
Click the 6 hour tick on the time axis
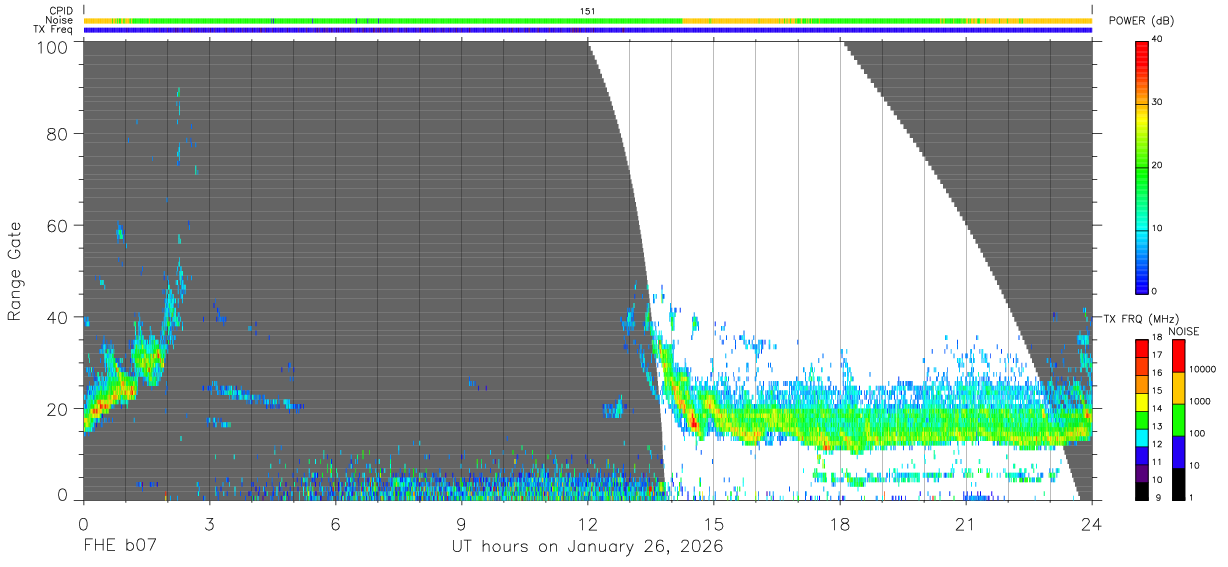click(x=335, y=523)
